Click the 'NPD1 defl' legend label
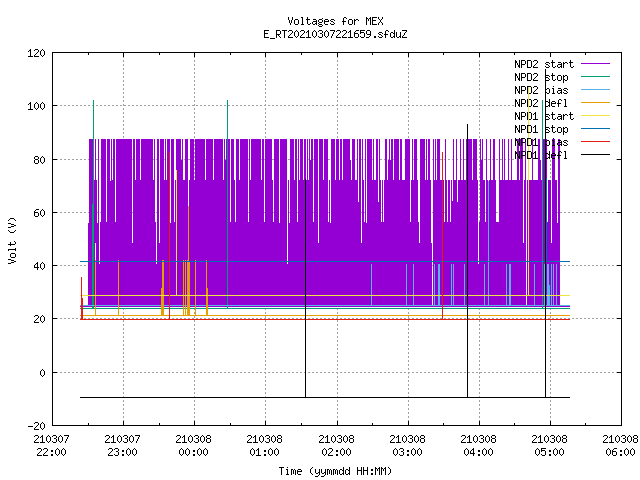The height and width of the screenshot is (480, 640). click(x=541, y=156)
